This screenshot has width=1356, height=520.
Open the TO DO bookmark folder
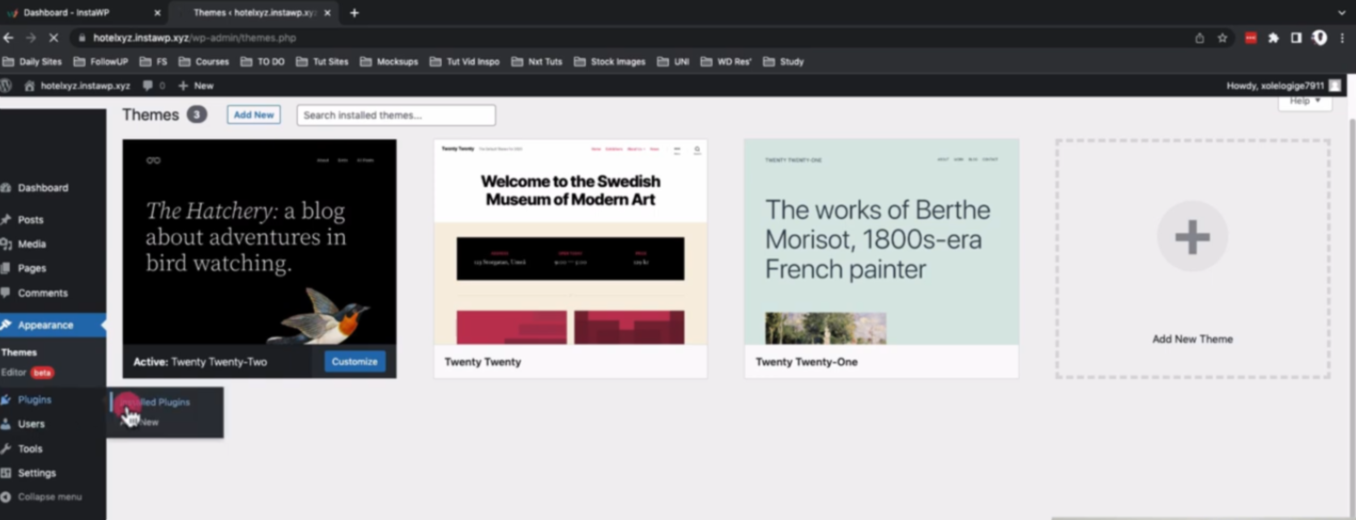click(x=263, y=62)
